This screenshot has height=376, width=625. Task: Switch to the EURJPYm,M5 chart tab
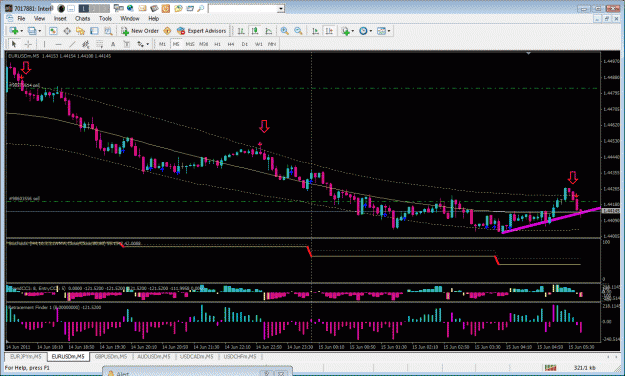point(26,356)
